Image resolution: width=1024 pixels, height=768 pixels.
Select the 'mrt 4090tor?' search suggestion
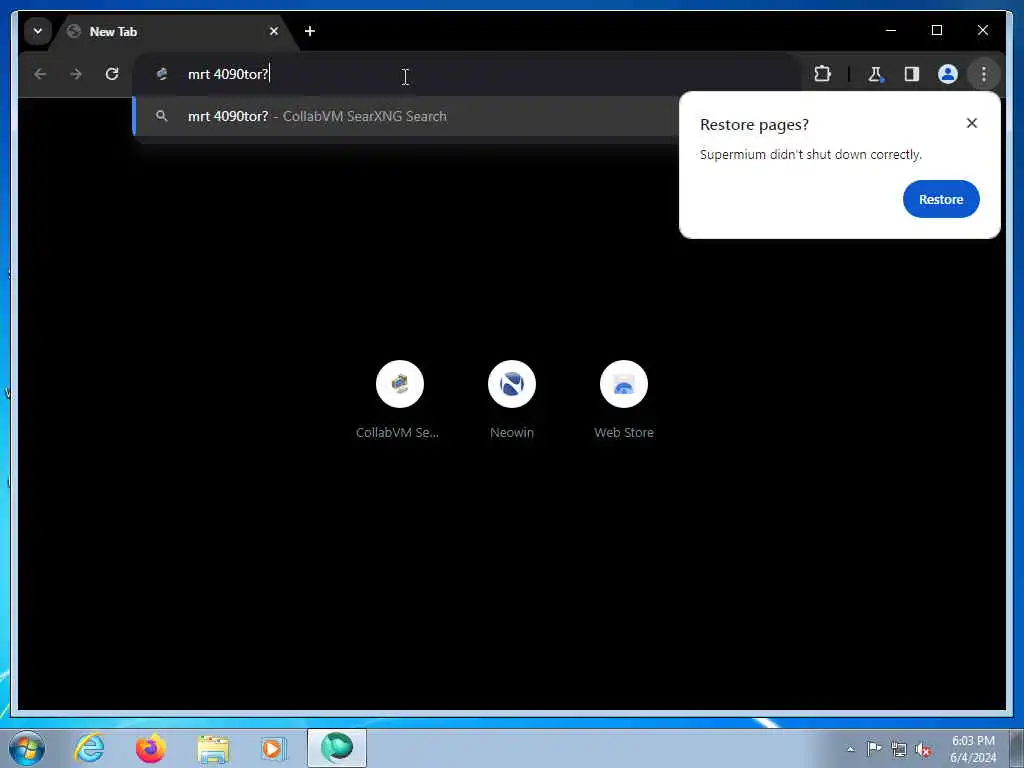406,116
